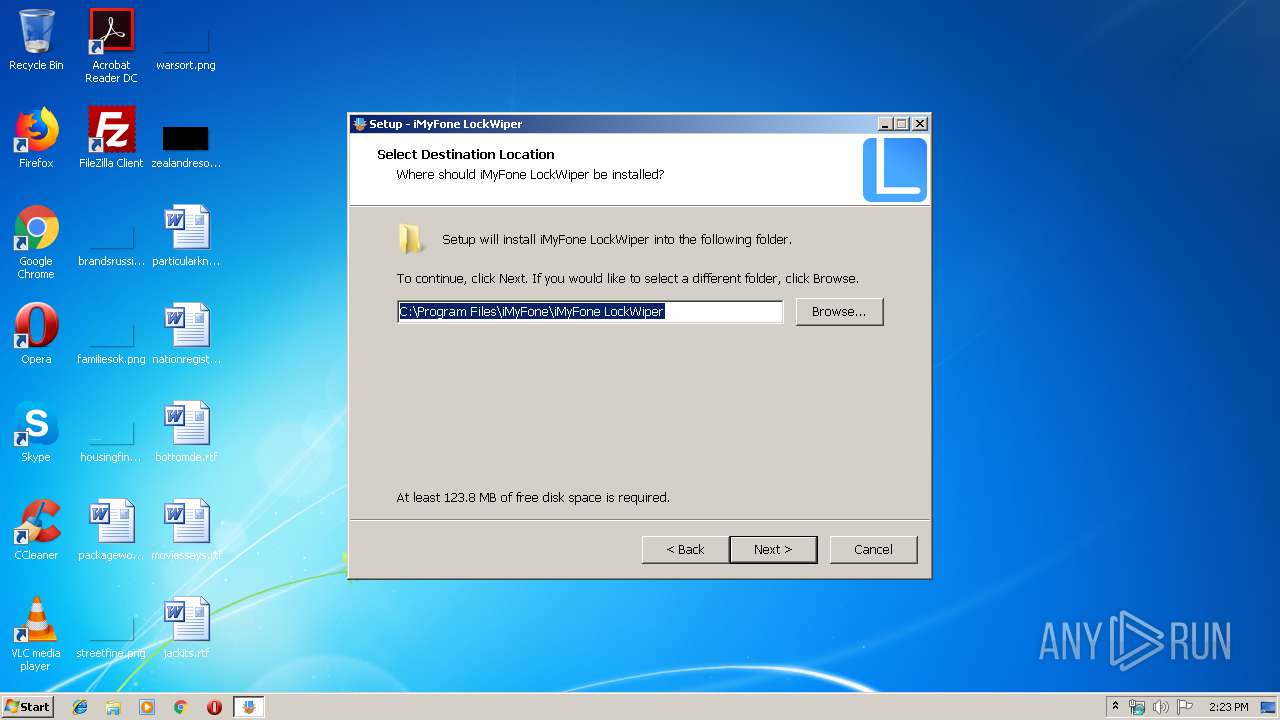Screen dimensions: 1280x720
Task: Launch Google Chrome desktop shortcut
Action: pyautogui.click(x=36, y=242)
